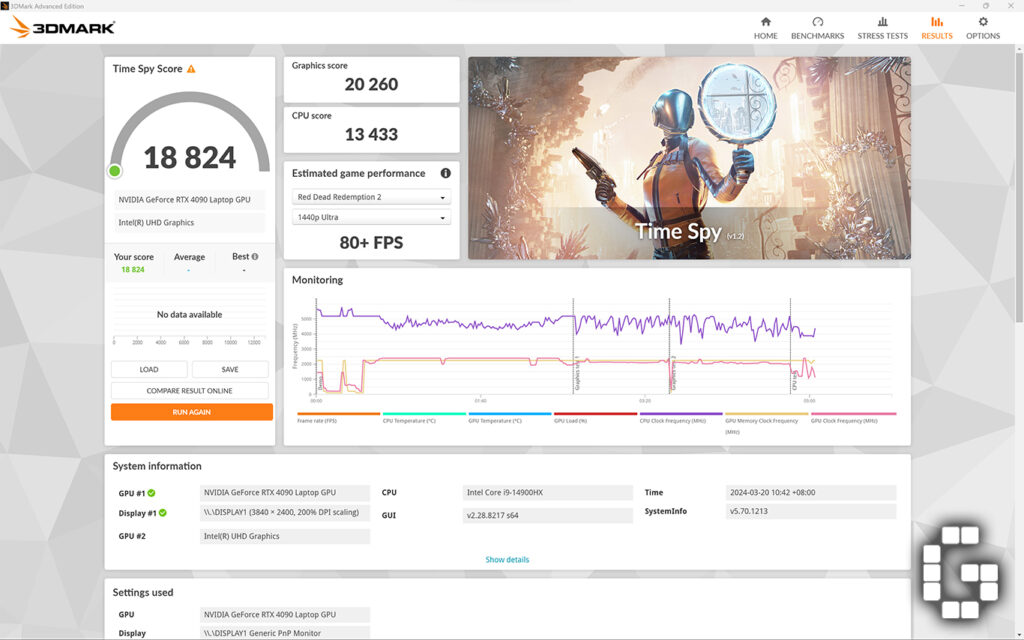Open the OPTIONS section
This screenshot has width=1024, height=640.
tap(983, 28)
